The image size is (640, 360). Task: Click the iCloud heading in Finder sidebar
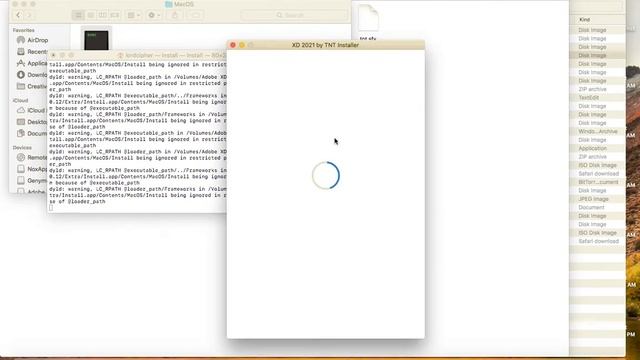[20, 100]
